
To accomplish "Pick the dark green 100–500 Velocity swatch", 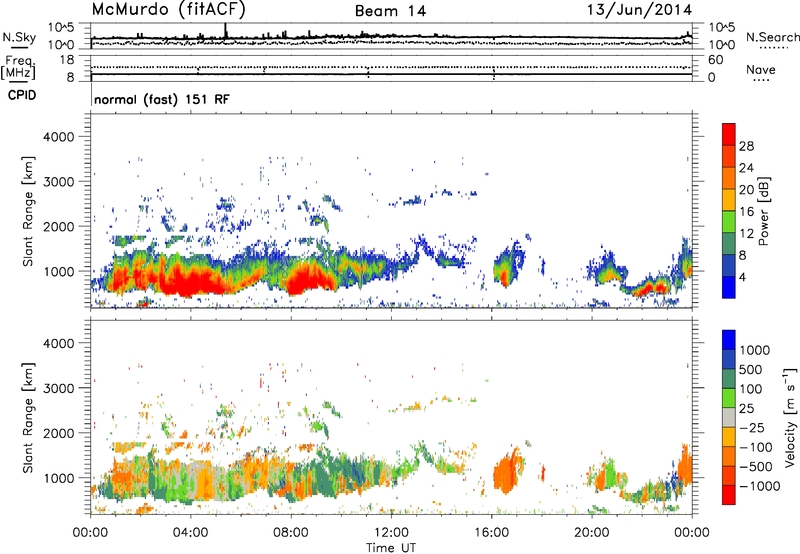I will point(729,379).
